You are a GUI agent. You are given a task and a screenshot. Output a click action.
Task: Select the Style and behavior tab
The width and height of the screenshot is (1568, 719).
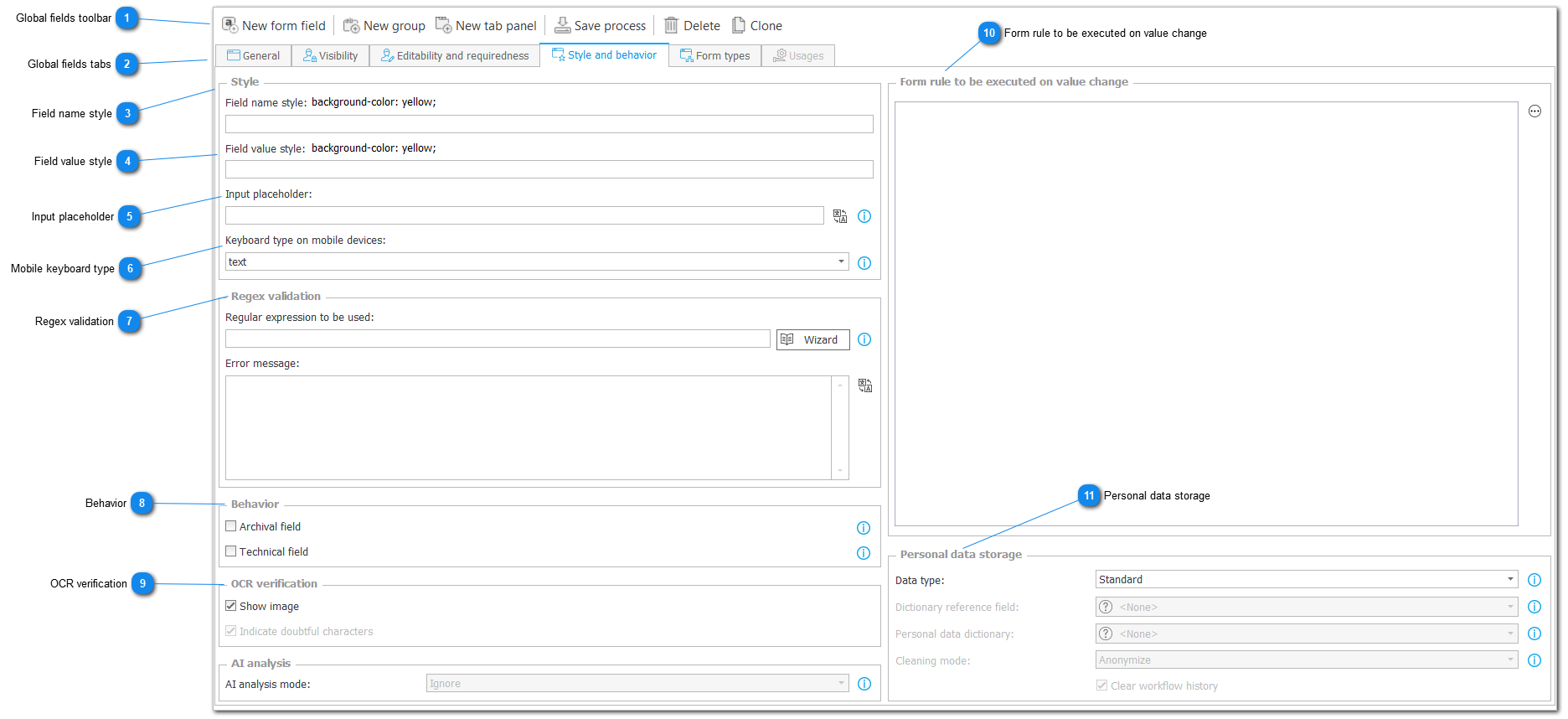(x=605, y=54)
